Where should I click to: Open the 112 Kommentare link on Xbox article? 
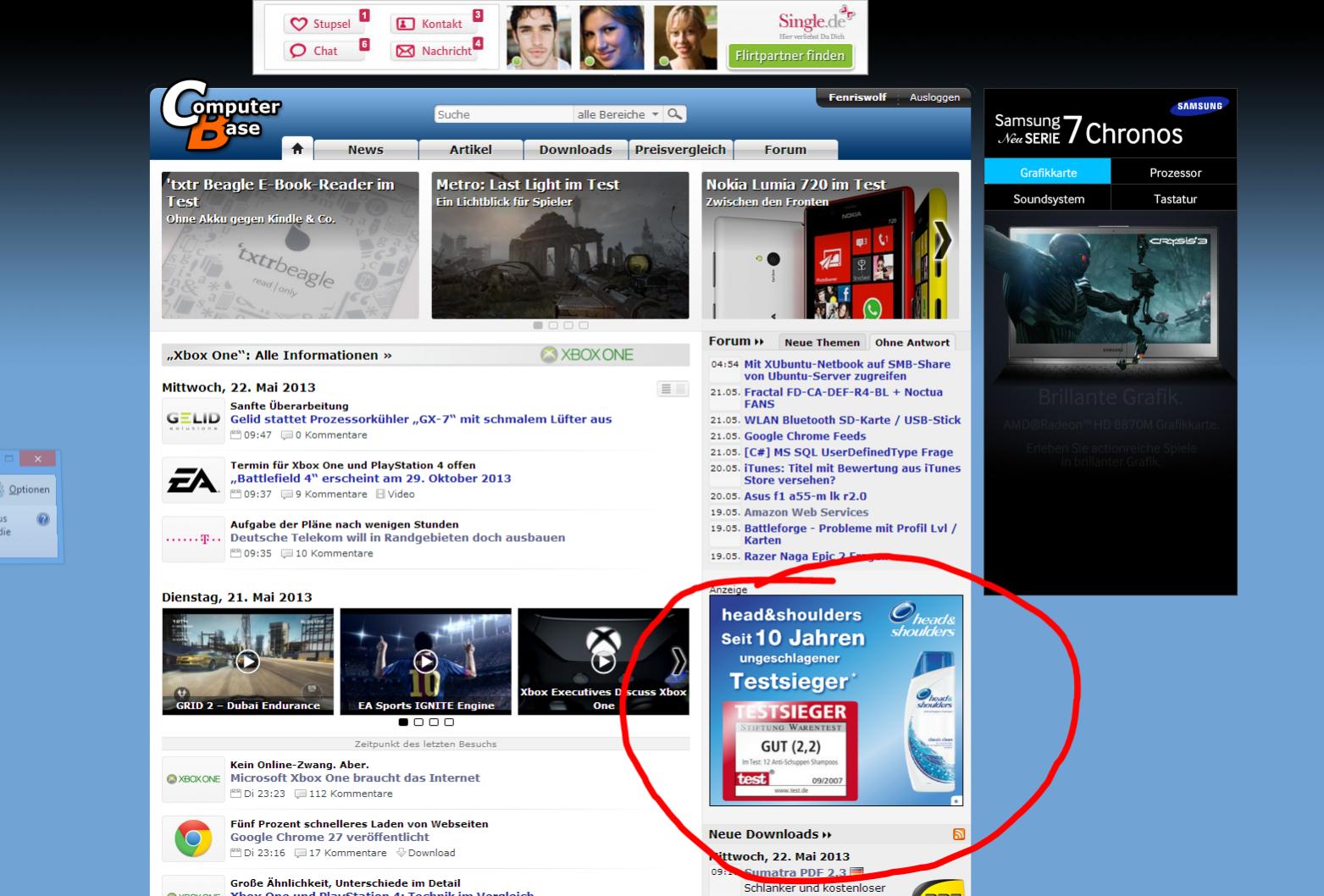[350, 794]
